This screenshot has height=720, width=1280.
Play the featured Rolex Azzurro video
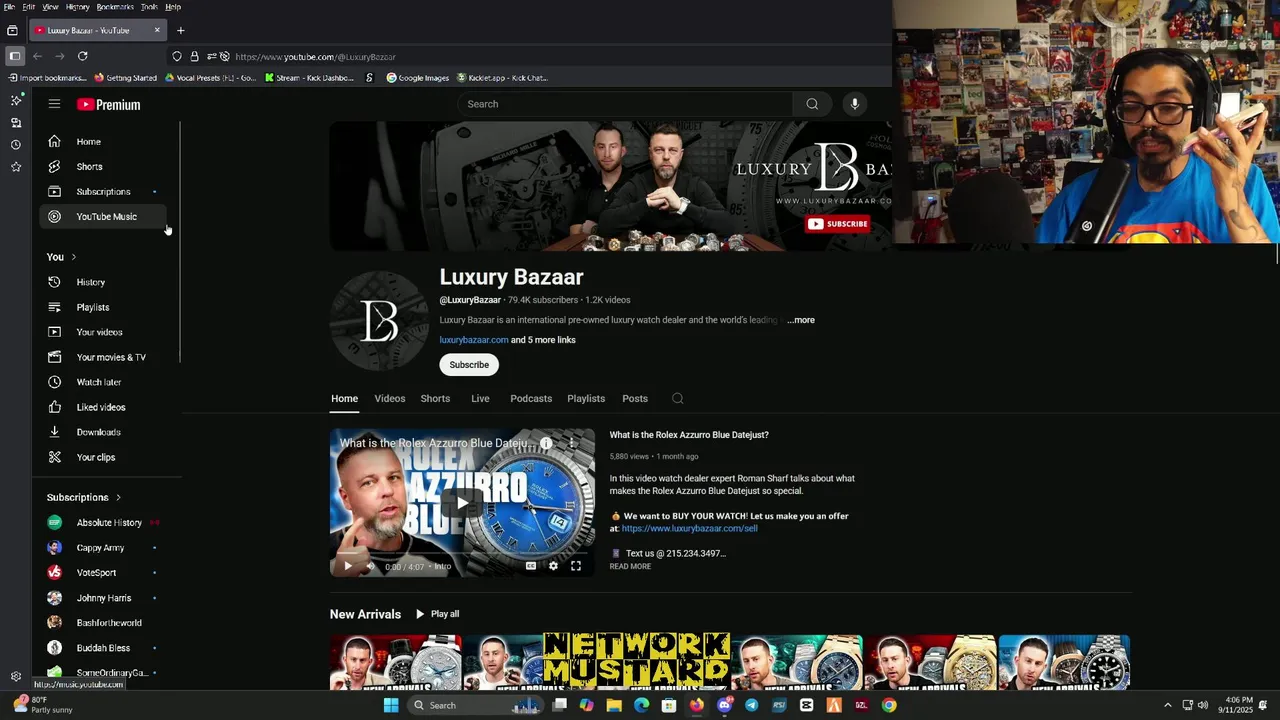(x=462, y=503)
